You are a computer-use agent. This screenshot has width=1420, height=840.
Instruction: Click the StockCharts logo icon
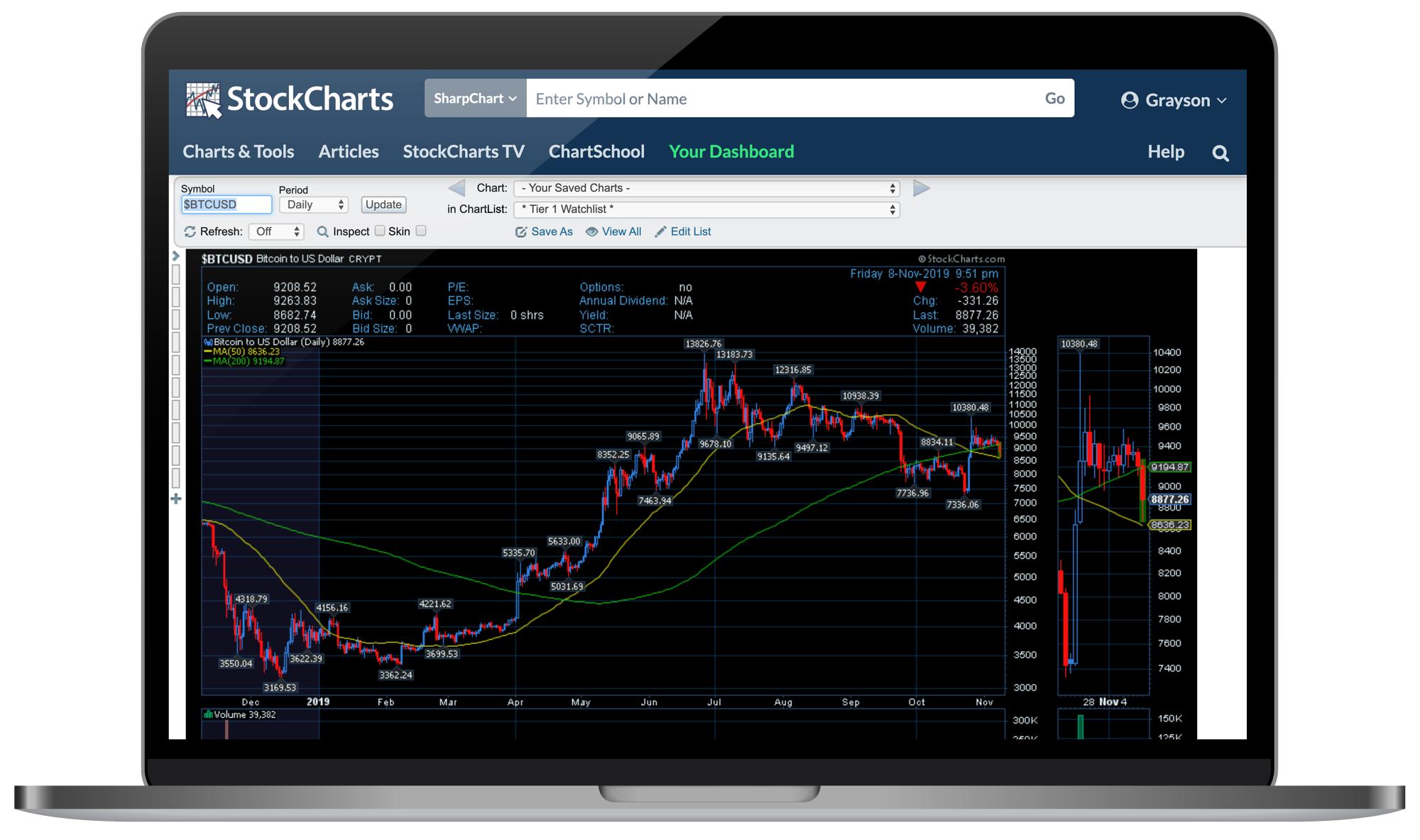pos(203,99)
